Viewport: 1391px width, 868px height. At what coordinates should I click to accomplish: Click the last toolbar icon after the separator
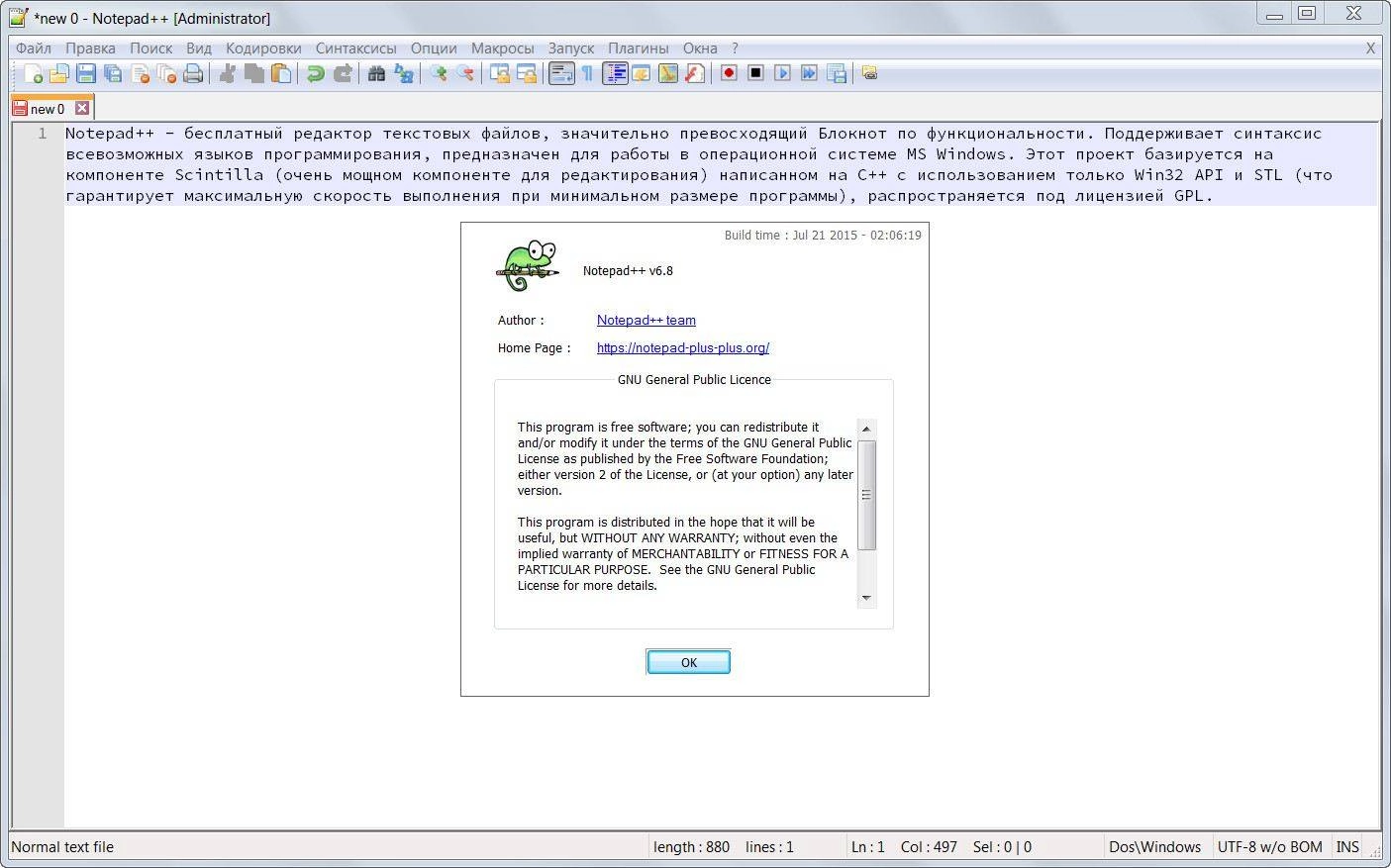[x=869, y=73]
